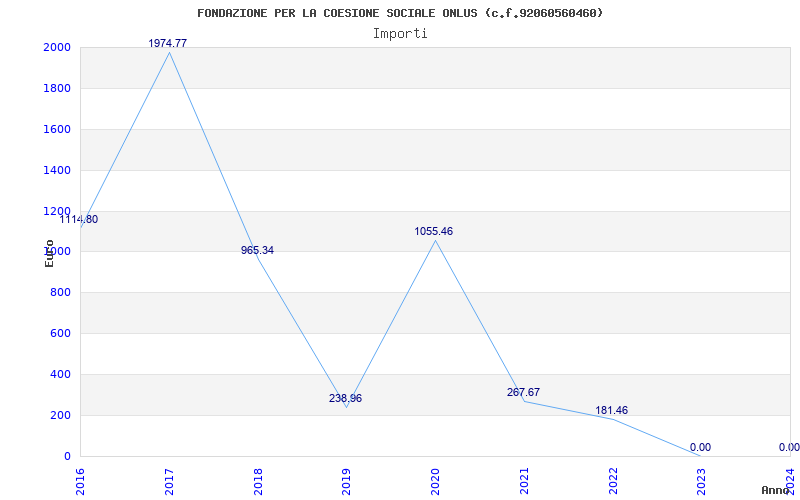
Task: Click the 2020 x-axis year label
Action: [x=435, y=482]
